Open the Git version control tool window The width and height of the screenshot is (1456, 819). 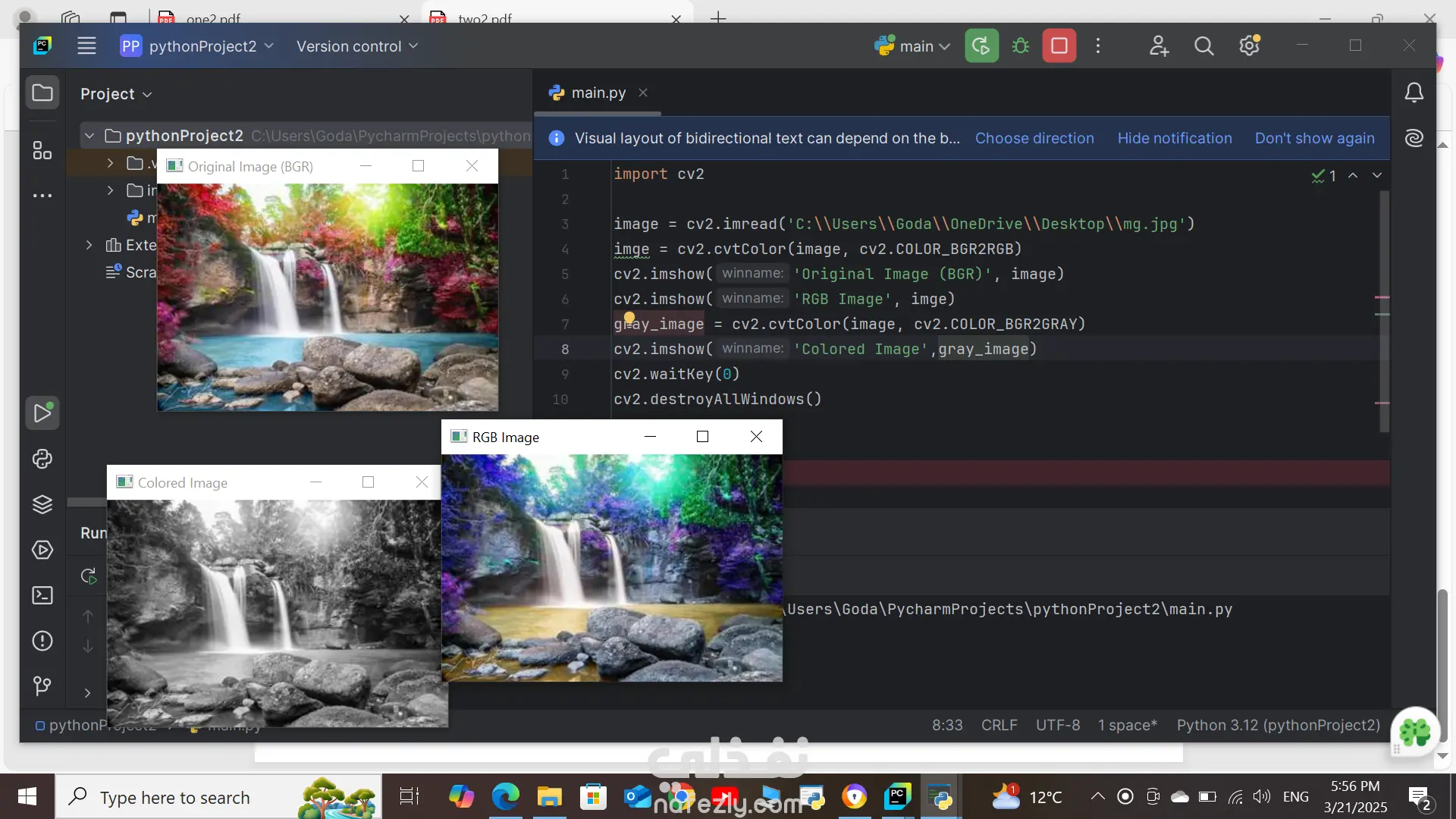tap(42, 686)
